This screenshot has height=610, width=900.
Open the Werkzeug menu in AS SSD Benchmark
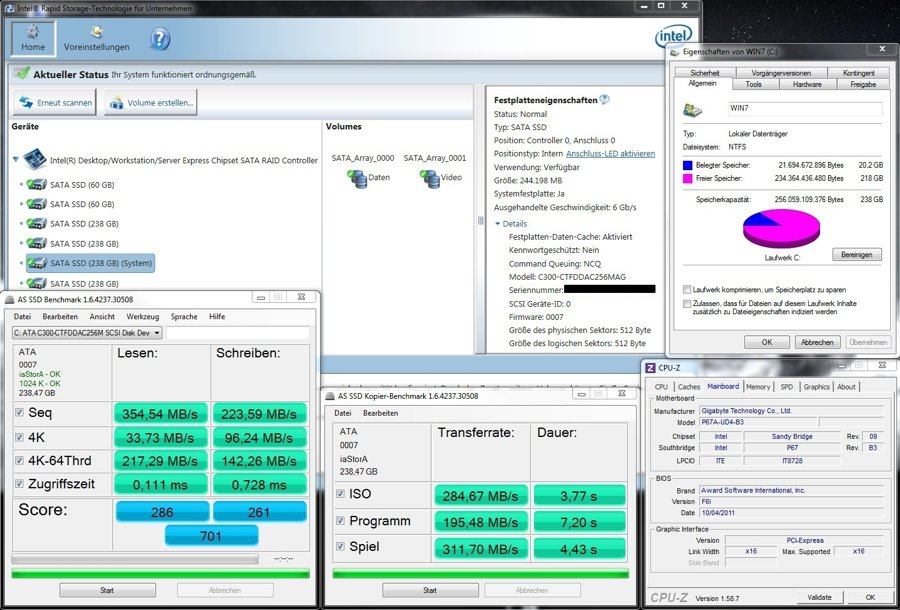pyautogui.click(x=142, y=317)
